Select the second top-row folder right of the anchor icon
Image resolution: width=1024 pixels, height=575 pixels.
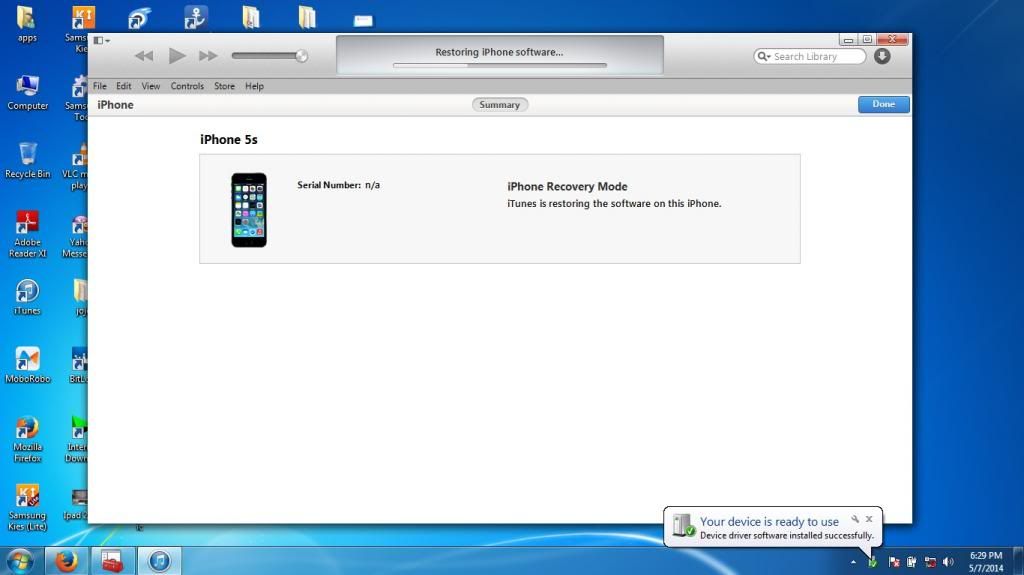(307, 18)
